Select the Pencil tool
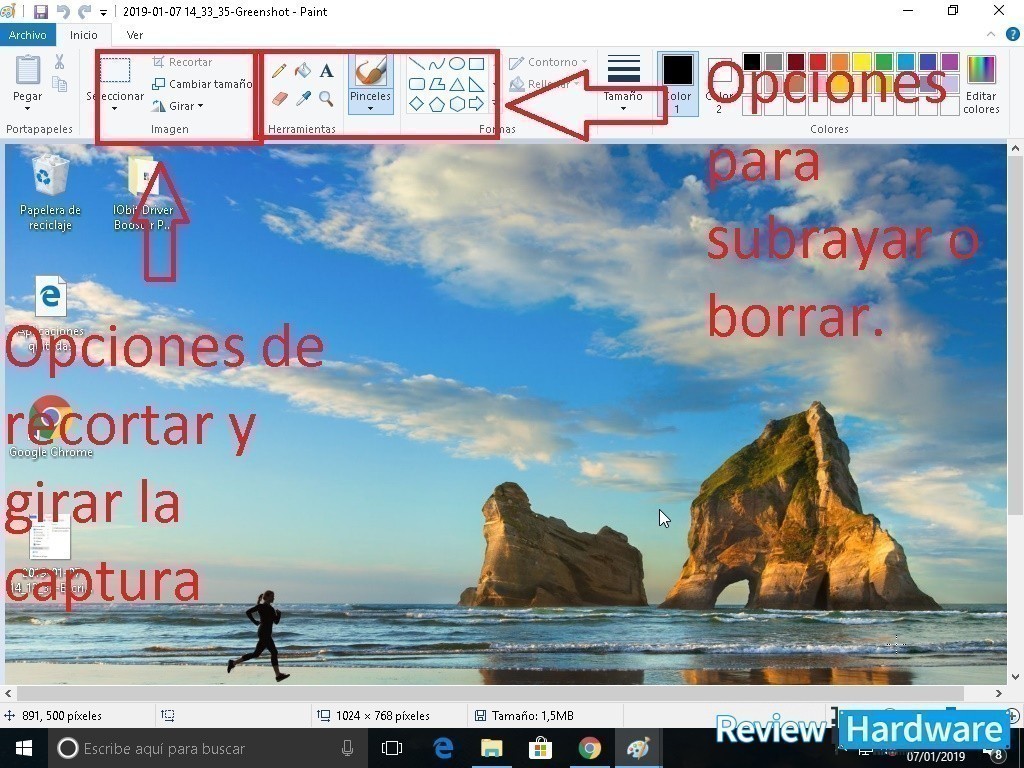The height and width of the screenshot is (768, 1024). coord(279,70)
